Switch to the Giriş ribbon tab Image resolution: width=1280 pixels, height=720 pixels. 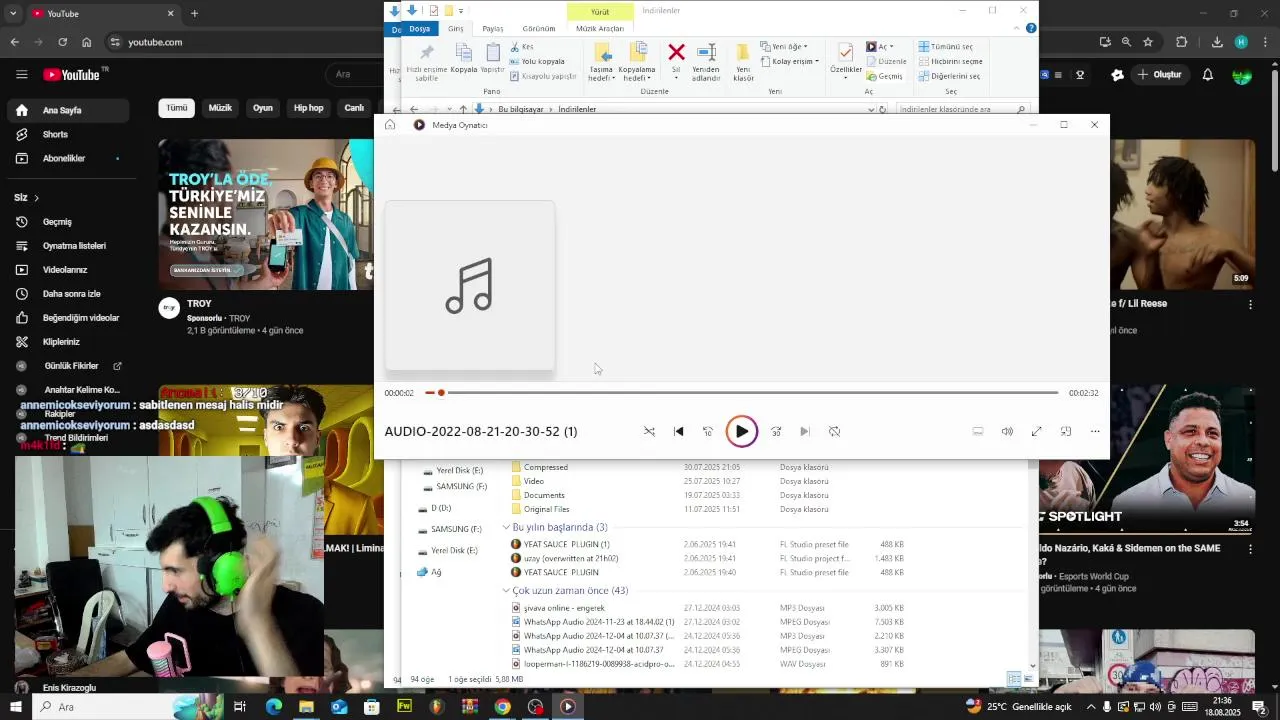tap(455, 29)
